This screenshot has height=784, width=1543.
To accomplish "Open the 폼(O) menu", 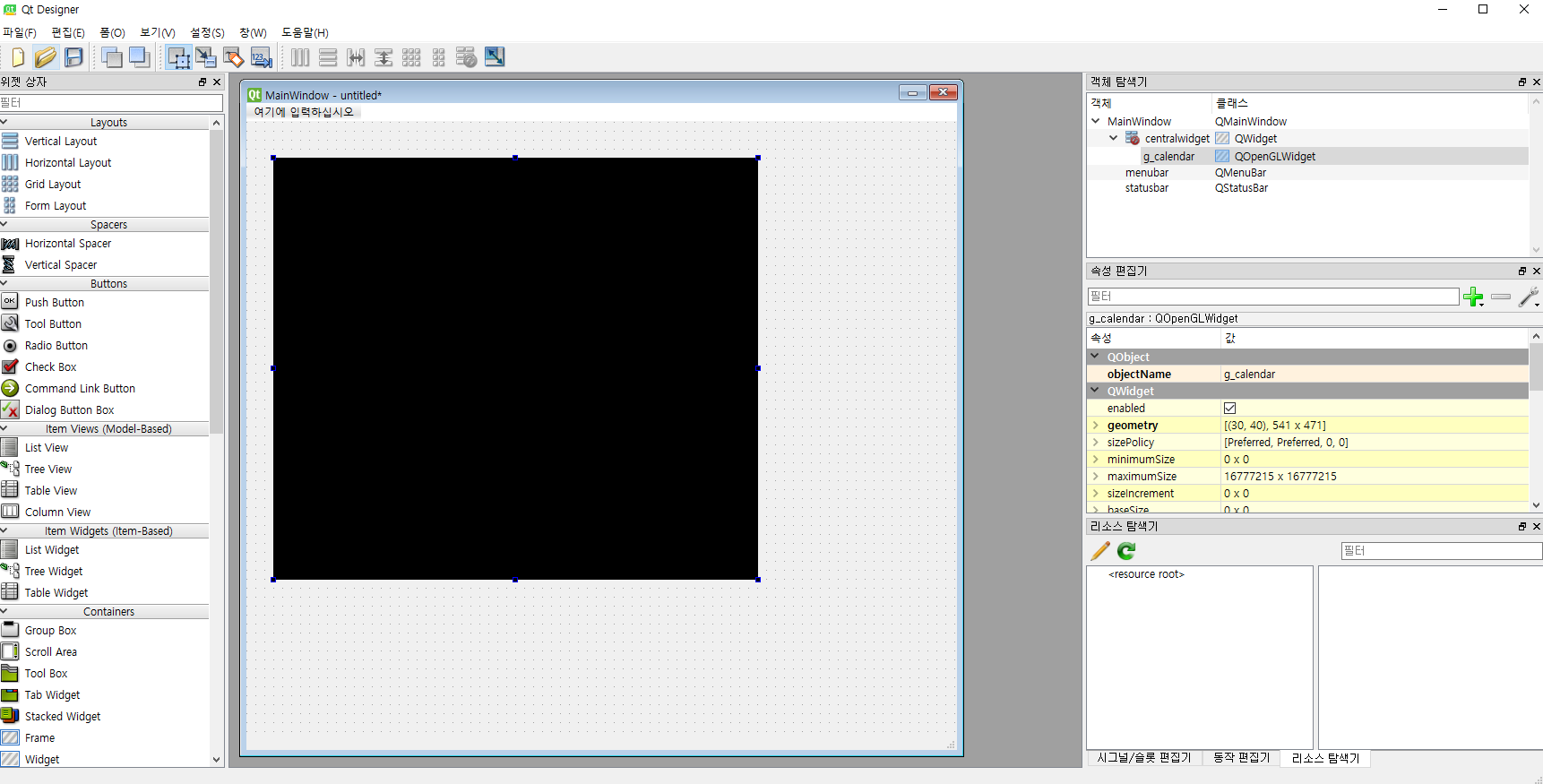I will tap(112, 32).
